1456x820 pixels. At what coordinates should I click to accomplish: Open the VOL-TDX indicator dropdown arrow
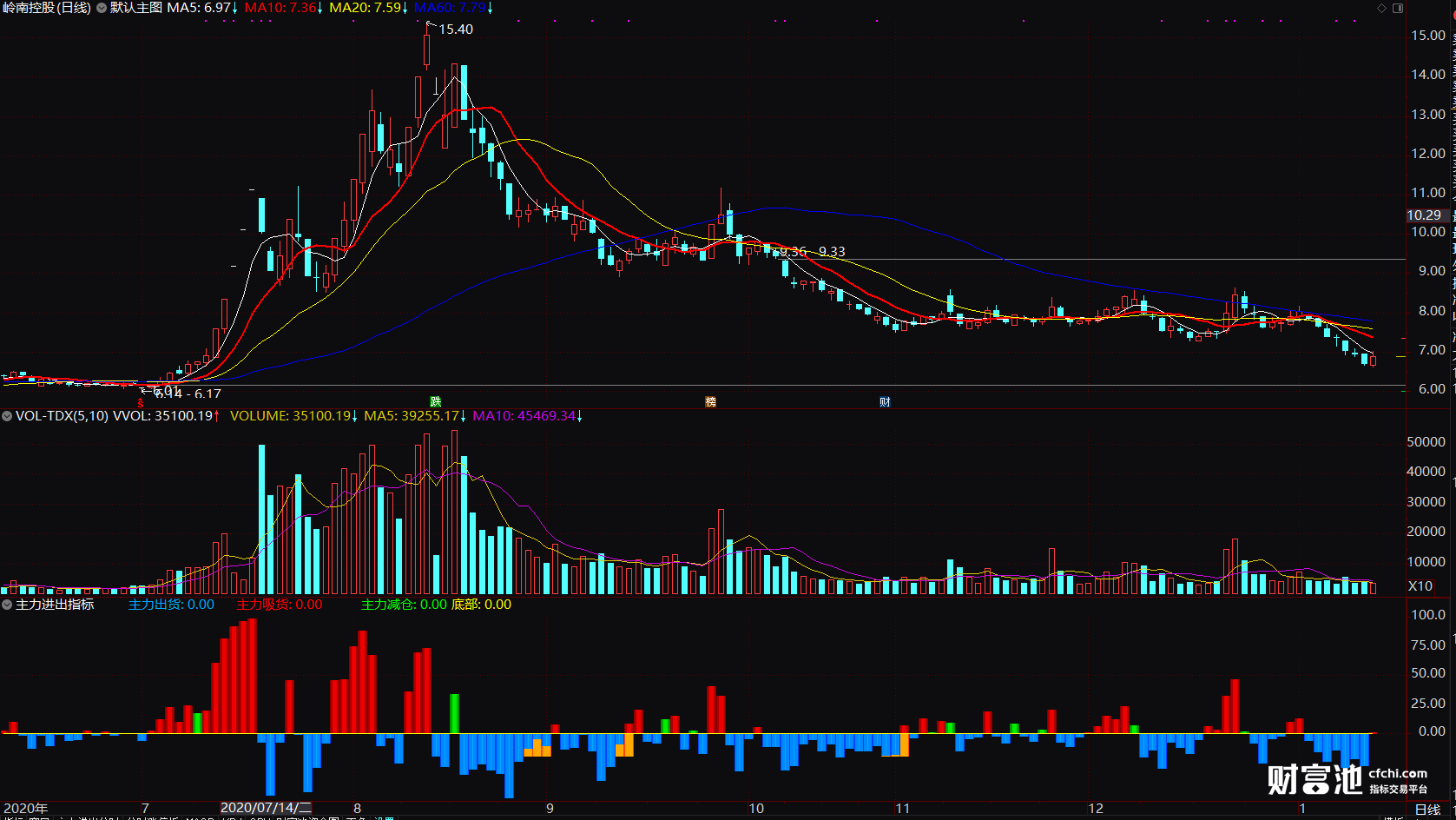(x=7, y=416)
